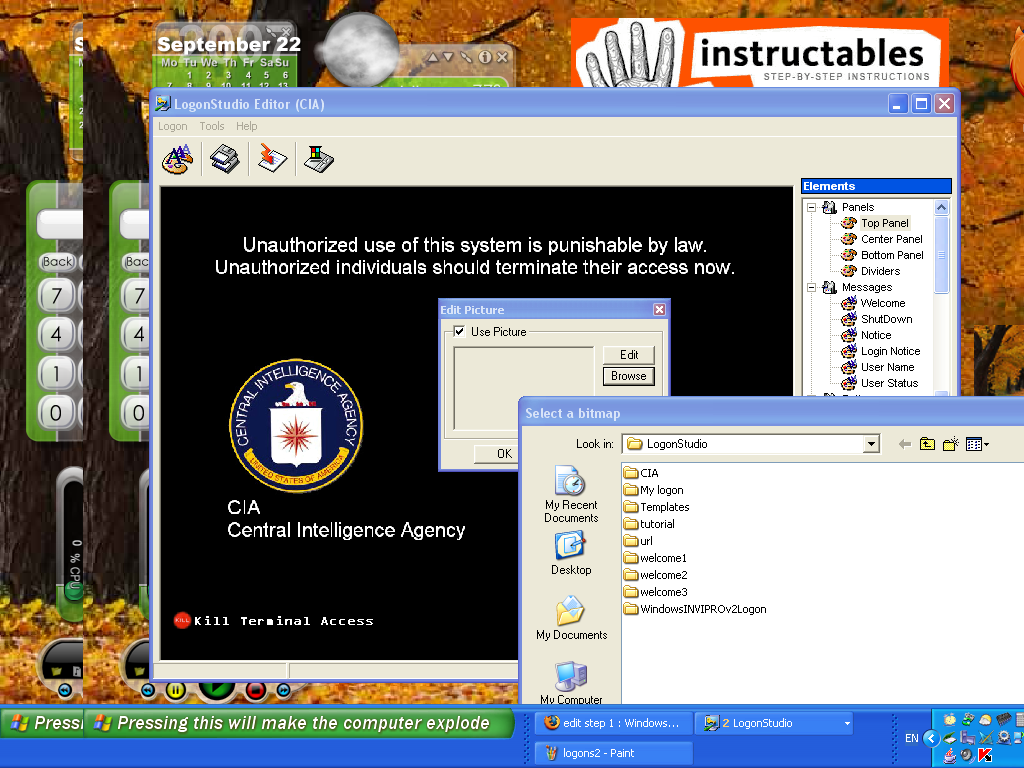Open the Logon menu

click(172, 126)
